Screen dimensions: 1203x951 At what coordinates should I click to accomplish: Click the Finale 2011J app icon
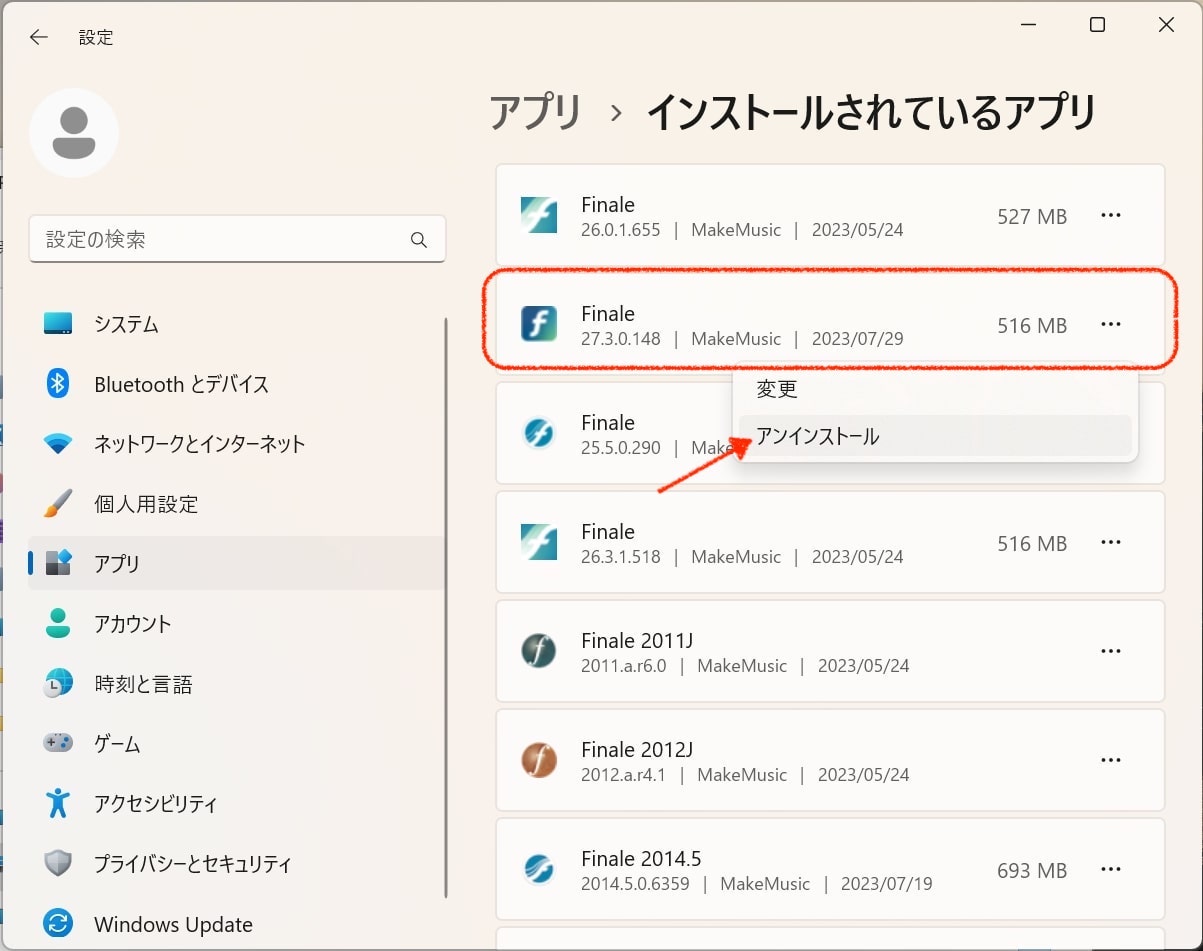pos(539,652)
